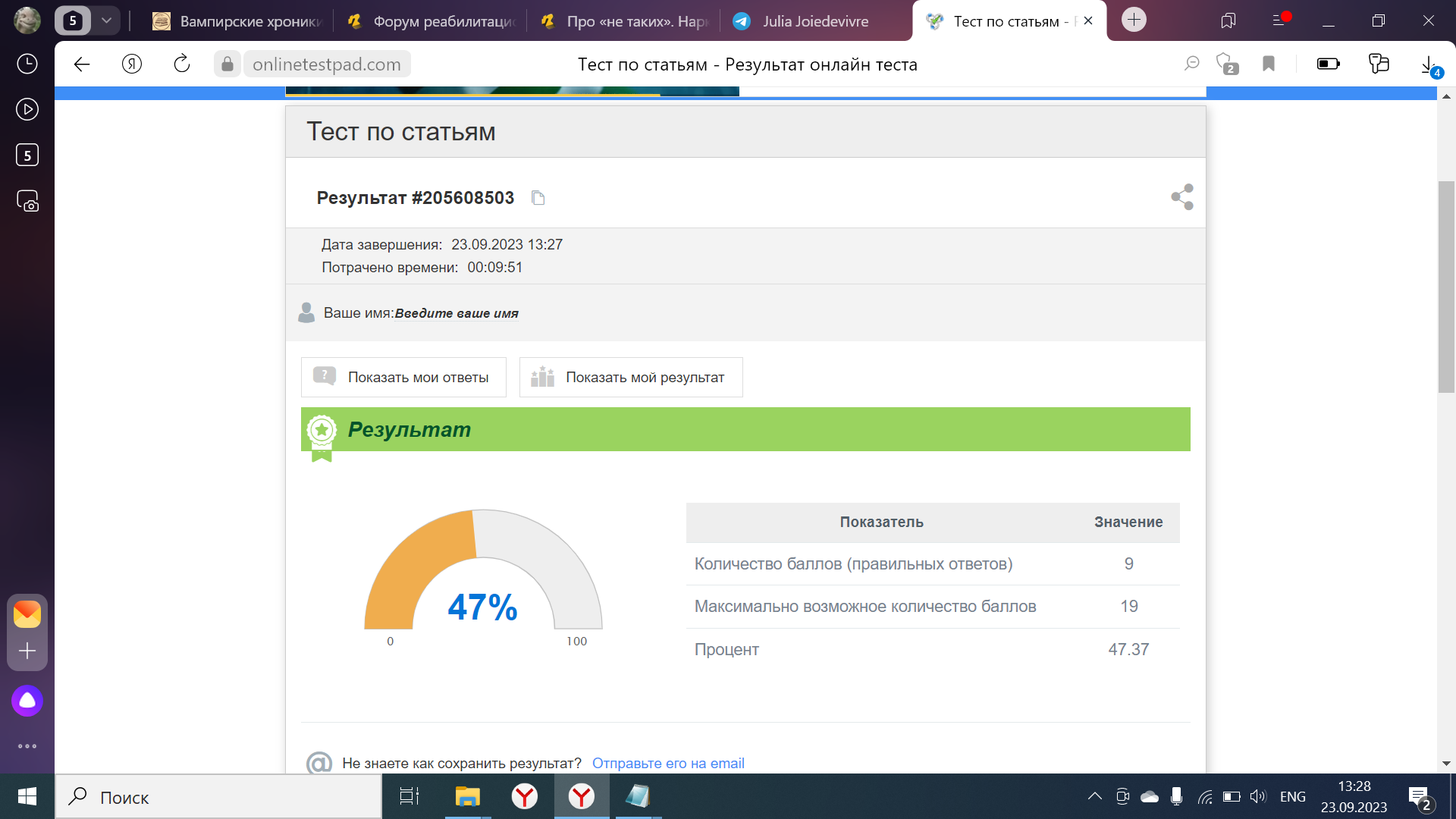Open three-dots more menu in sidebar
This screenshot has width=1456, height=819.
[27, 746]
